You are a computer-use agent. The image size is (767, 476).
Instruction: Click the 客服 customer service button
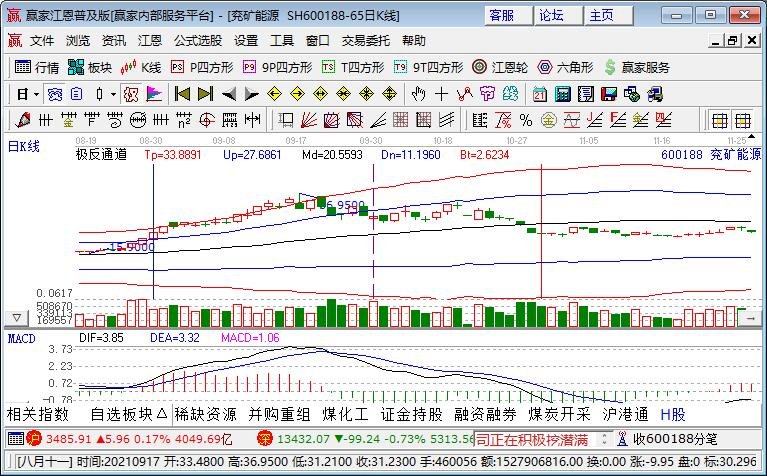[508, 16]
